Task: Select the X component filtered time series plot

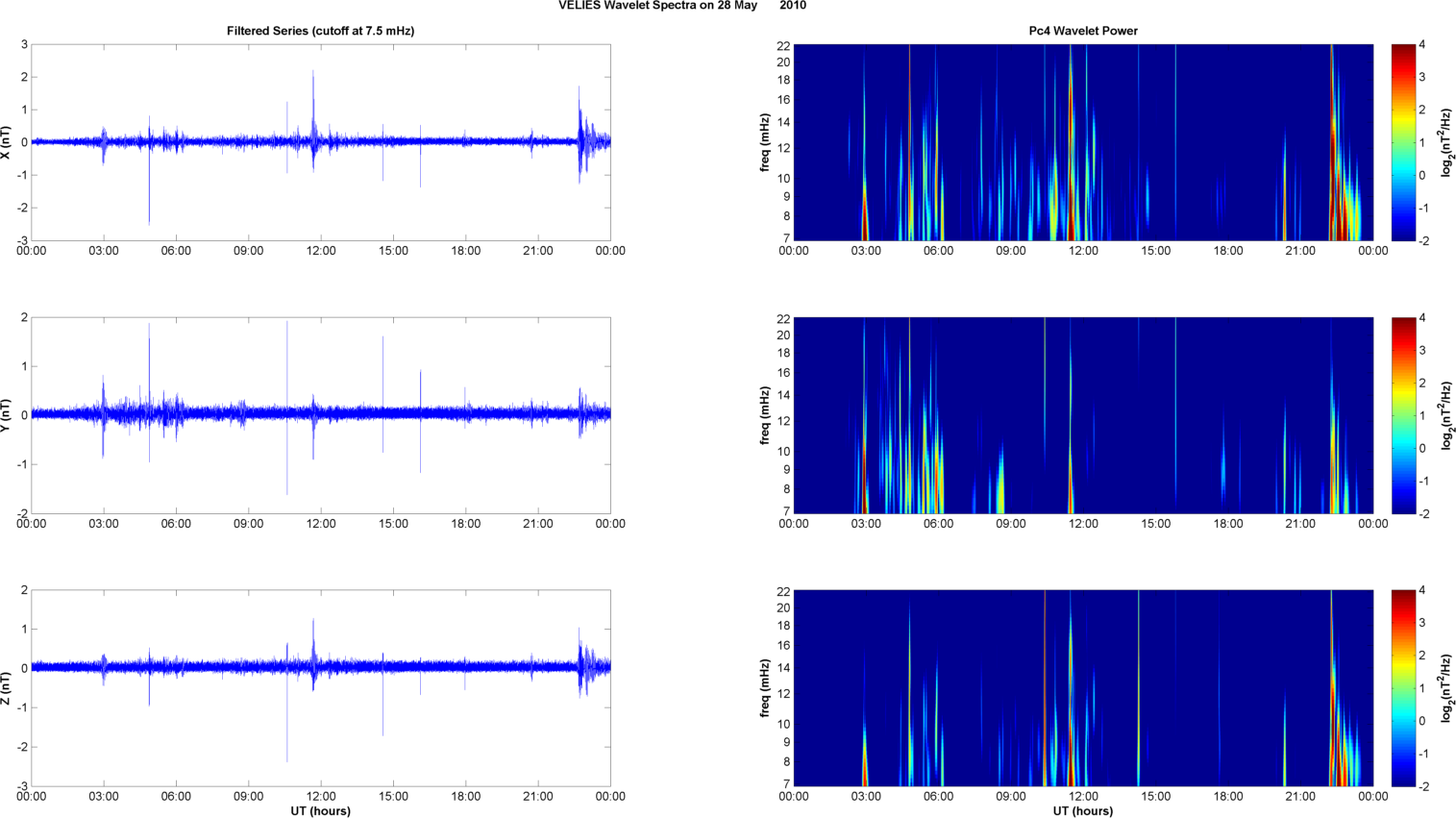Action: pyautogui.click(x=320, y=142)
